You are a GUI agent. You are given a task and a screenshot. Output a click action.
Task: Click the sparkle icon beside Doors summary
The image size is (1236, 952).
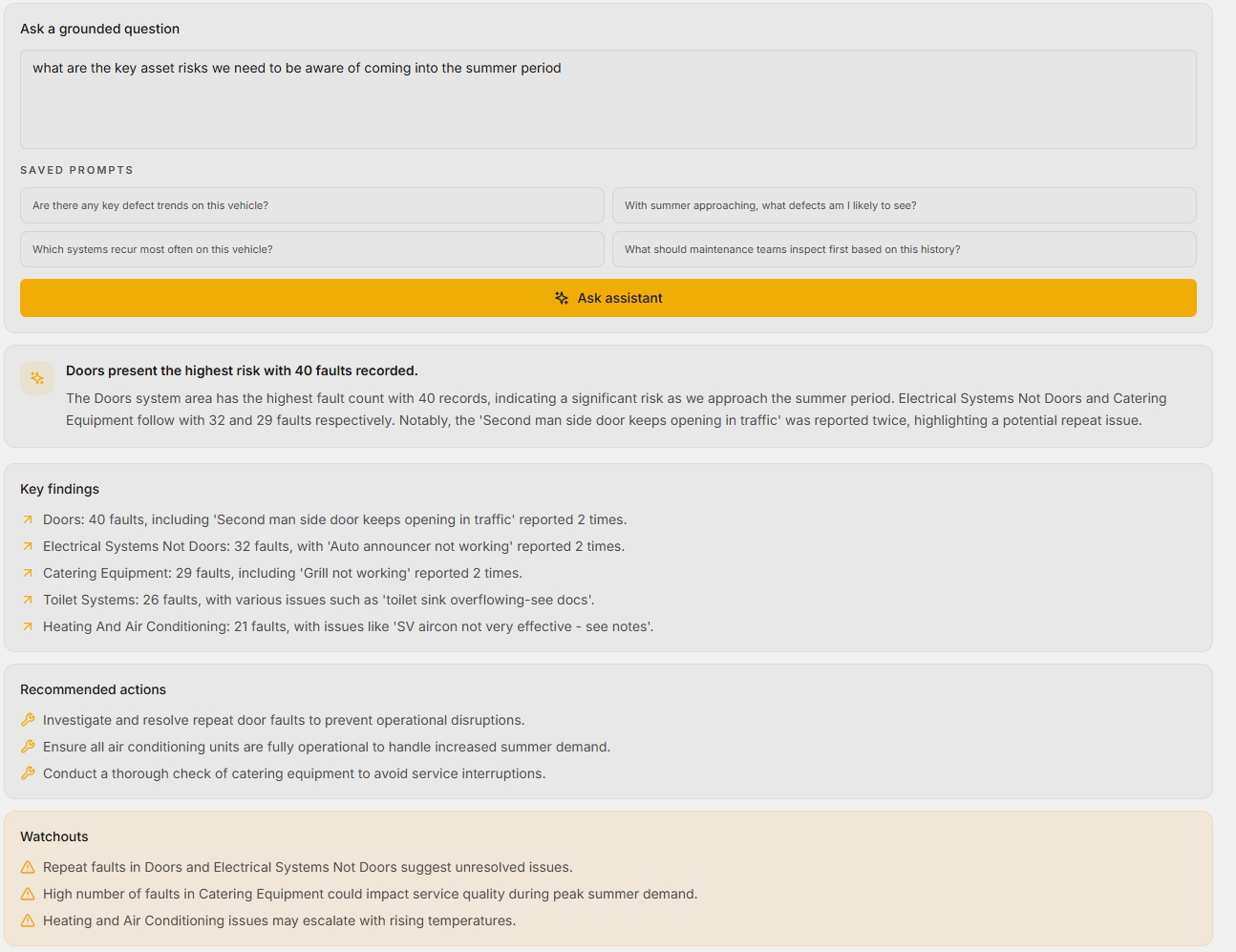(x=37, y=378)
